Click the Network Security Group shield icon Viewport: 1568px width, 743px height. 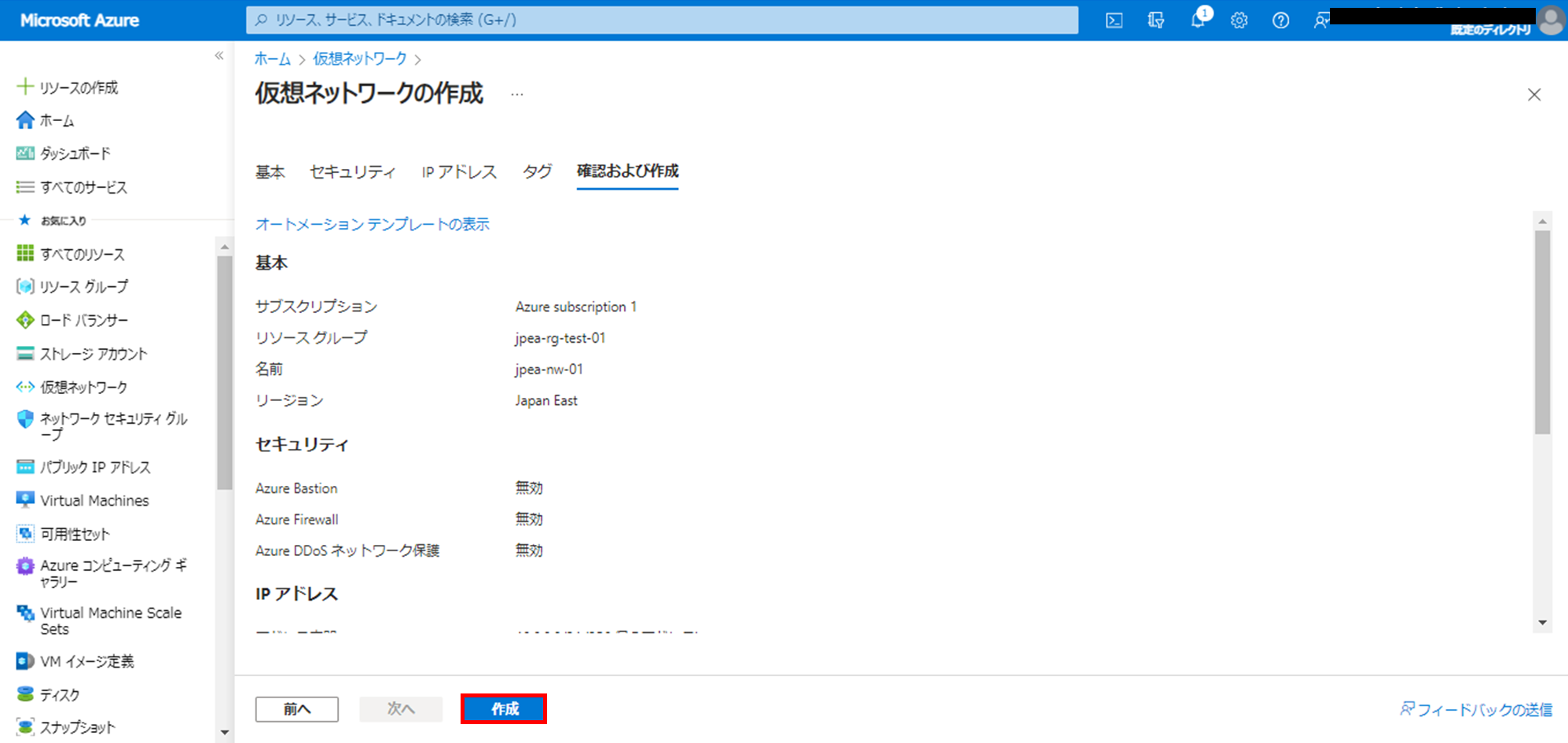pyautogui.click(x=25, y=419)
